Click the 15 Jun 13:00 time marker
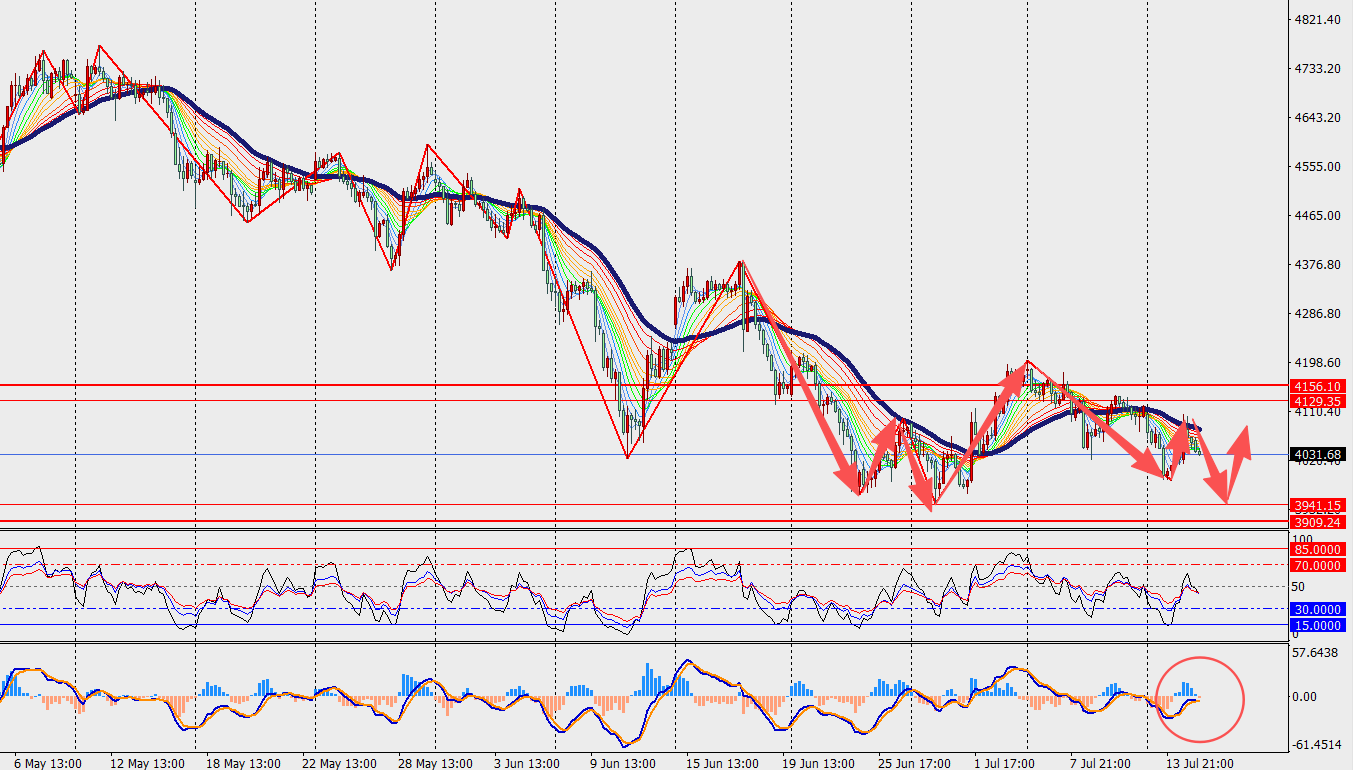The width and height of the screenshot is (1354, 770). (x=720, y=763)
